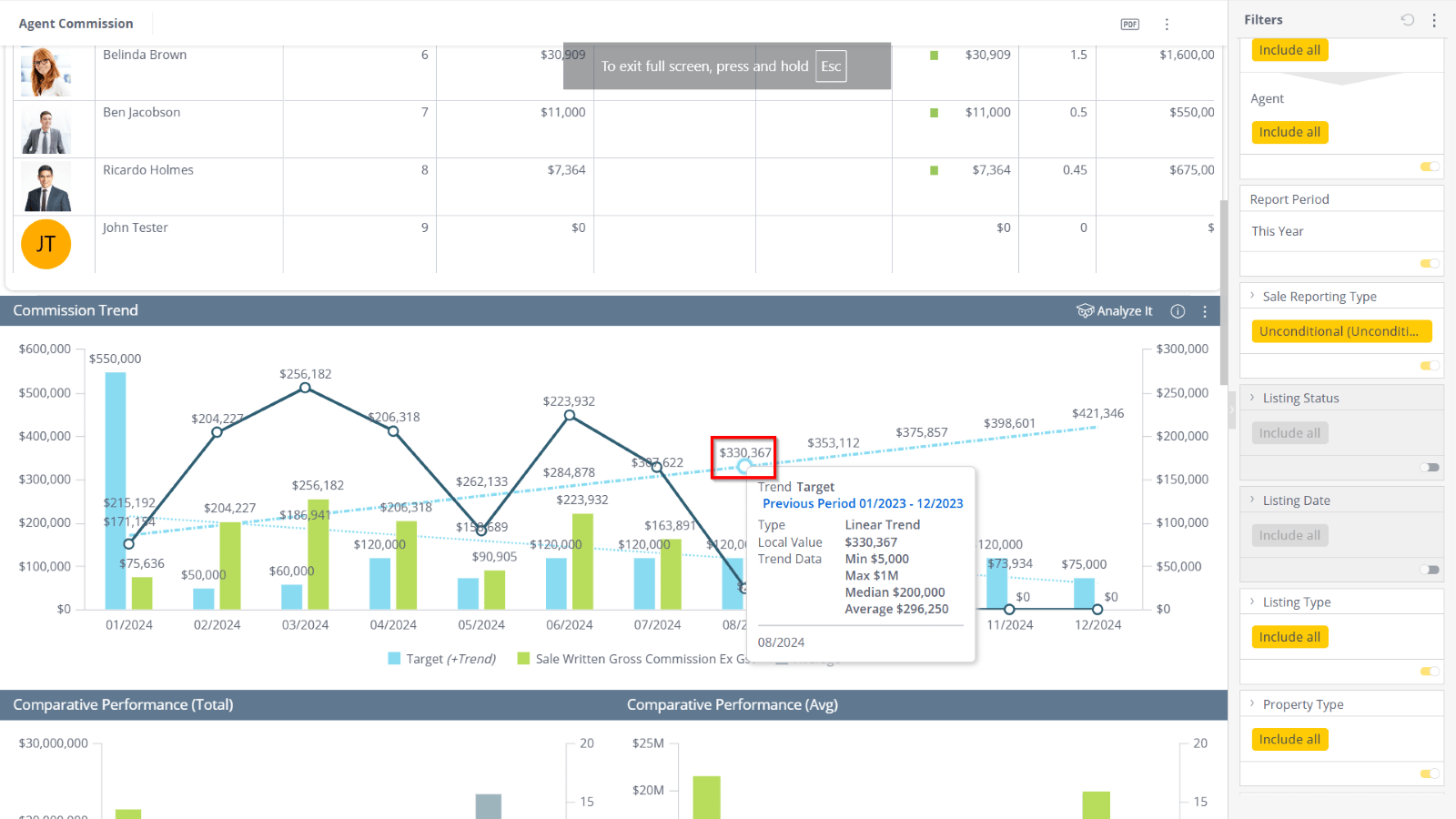Click Agent filter's Include all button

click(1289, 132)
